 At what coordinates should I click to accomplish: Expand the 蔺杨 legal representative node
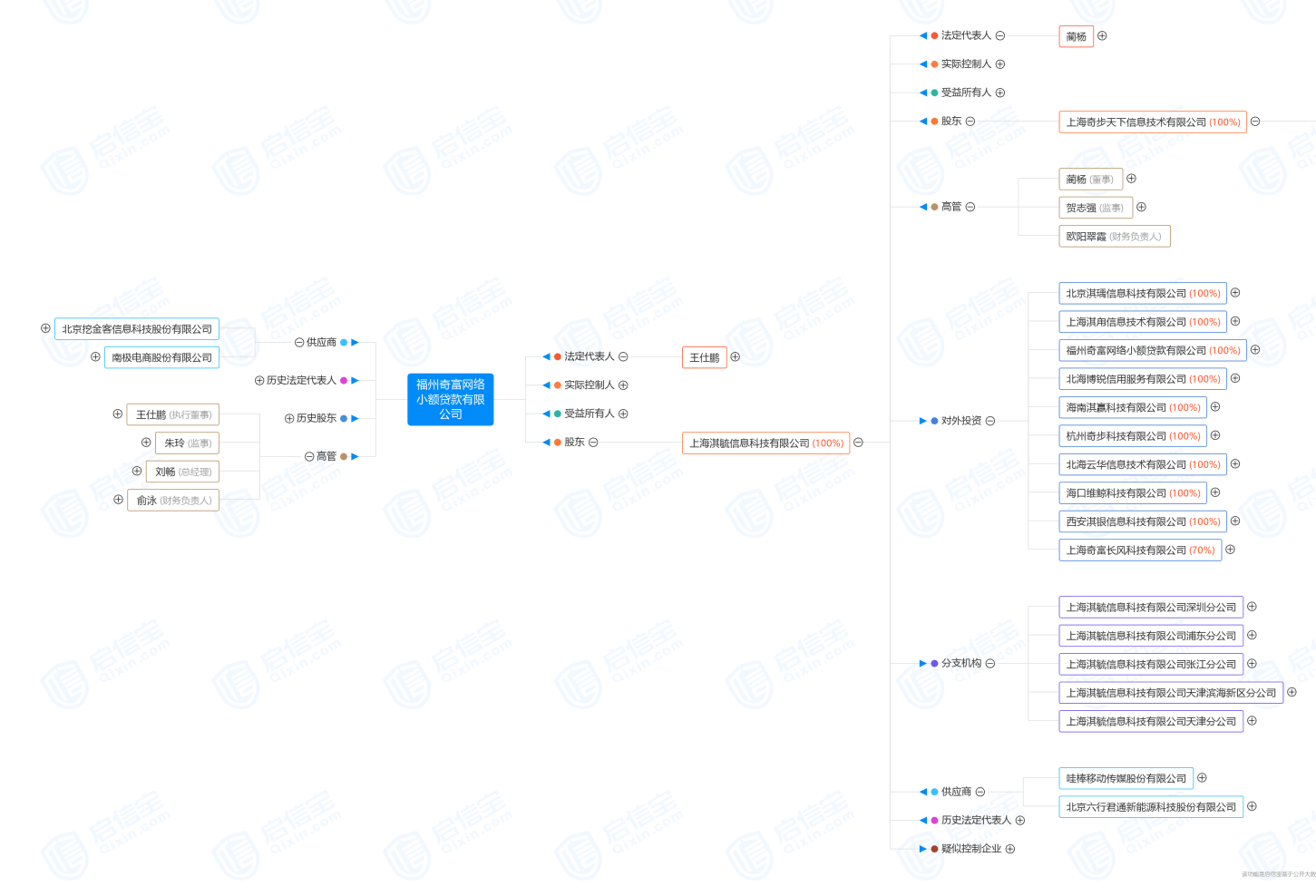tap(1102, 35)
